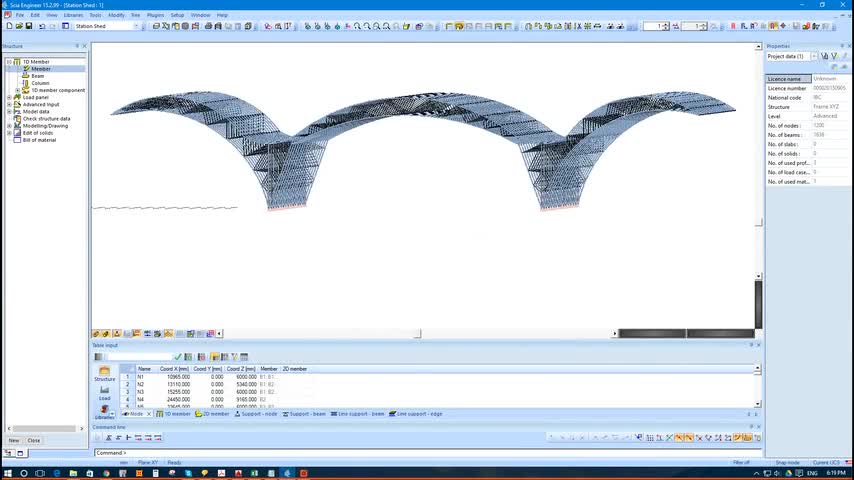This screenshot has width=854, height=480.
Task: Click the Plane XY status bar entry
Action: pyautogui.click(x=148, y=463)
